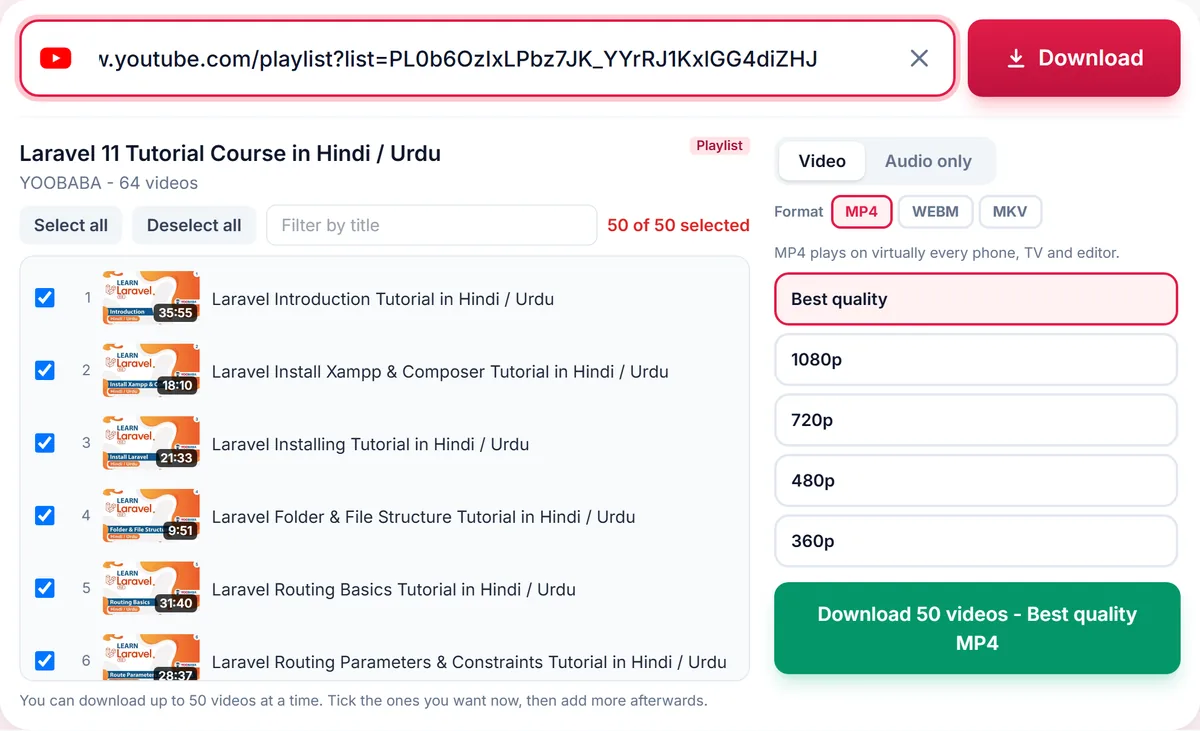Click title 'Laravel Installing Tutorial in Hindi / Urdu'

coord(370,444)
